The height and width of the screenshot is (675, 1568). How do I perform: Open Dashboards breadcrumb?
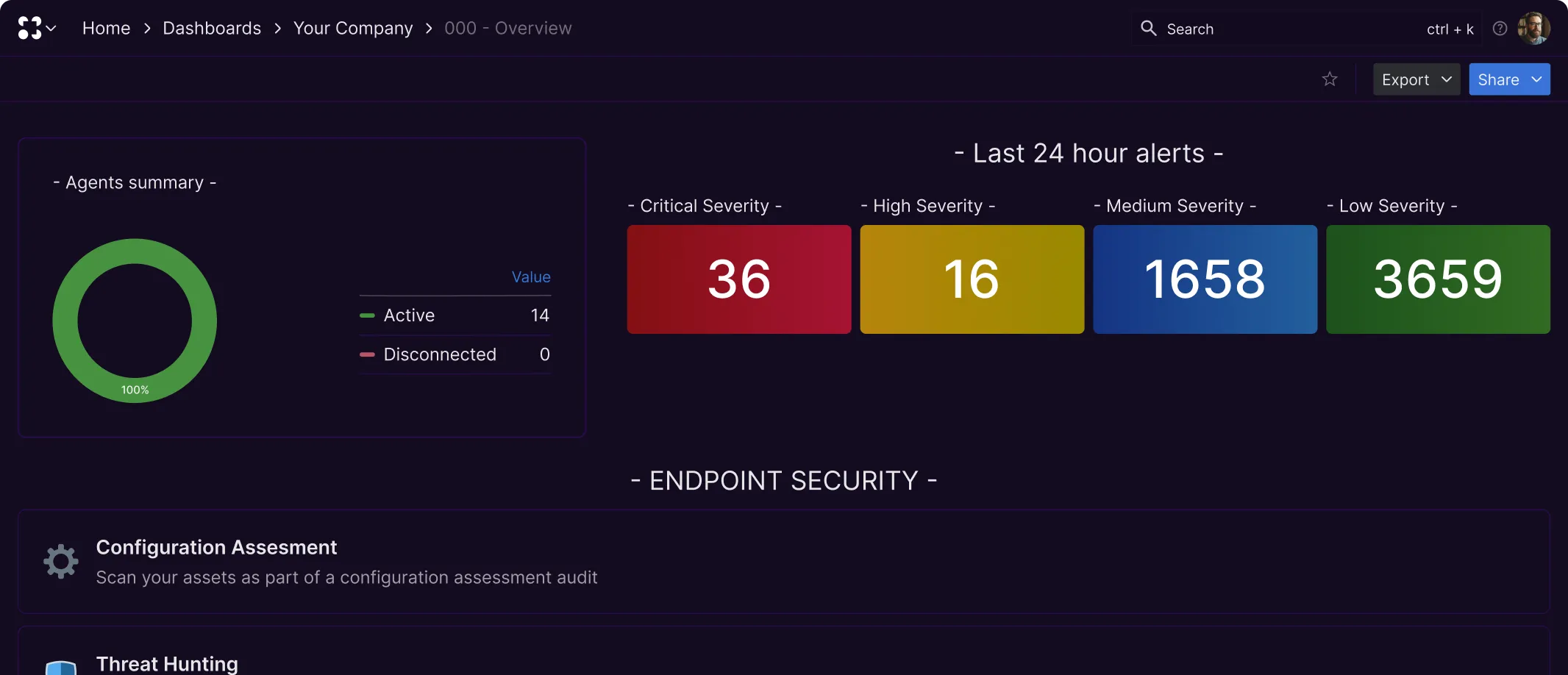(212, 28)
